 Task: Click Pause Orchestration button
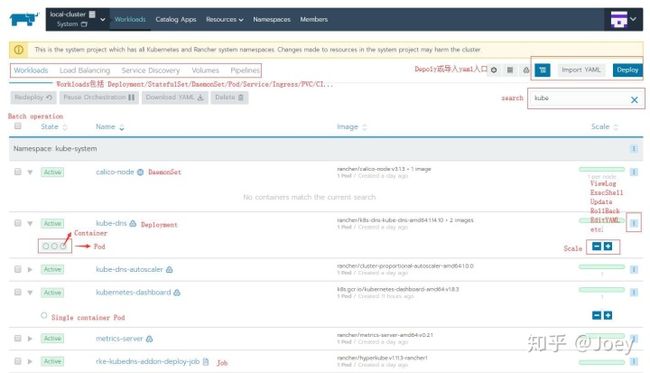click(x=99, y=97)
